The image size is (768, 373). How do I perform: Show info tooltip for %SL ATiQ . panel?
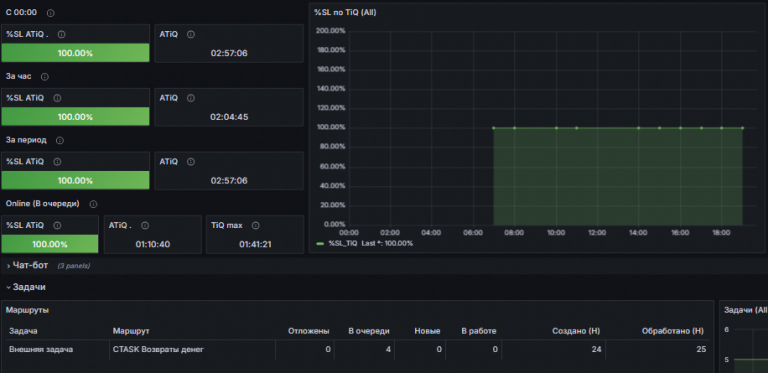pyautogui.click(x=61, y=35)
